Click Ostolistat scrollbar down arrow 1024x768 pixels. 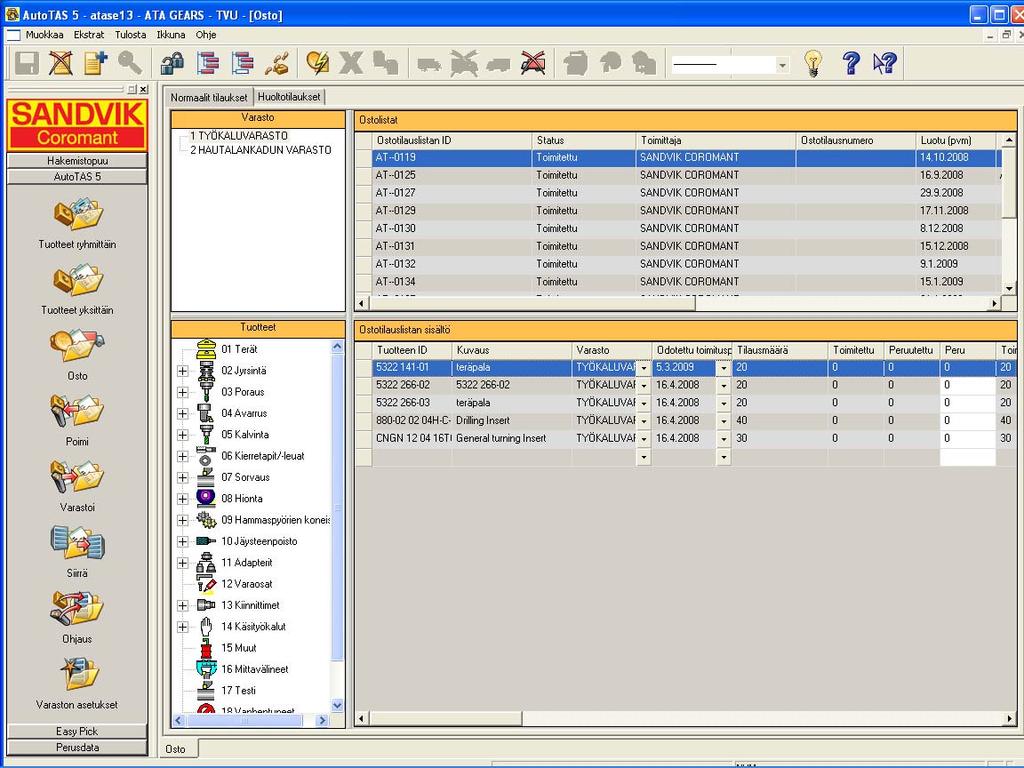[x=1010, y=288]
